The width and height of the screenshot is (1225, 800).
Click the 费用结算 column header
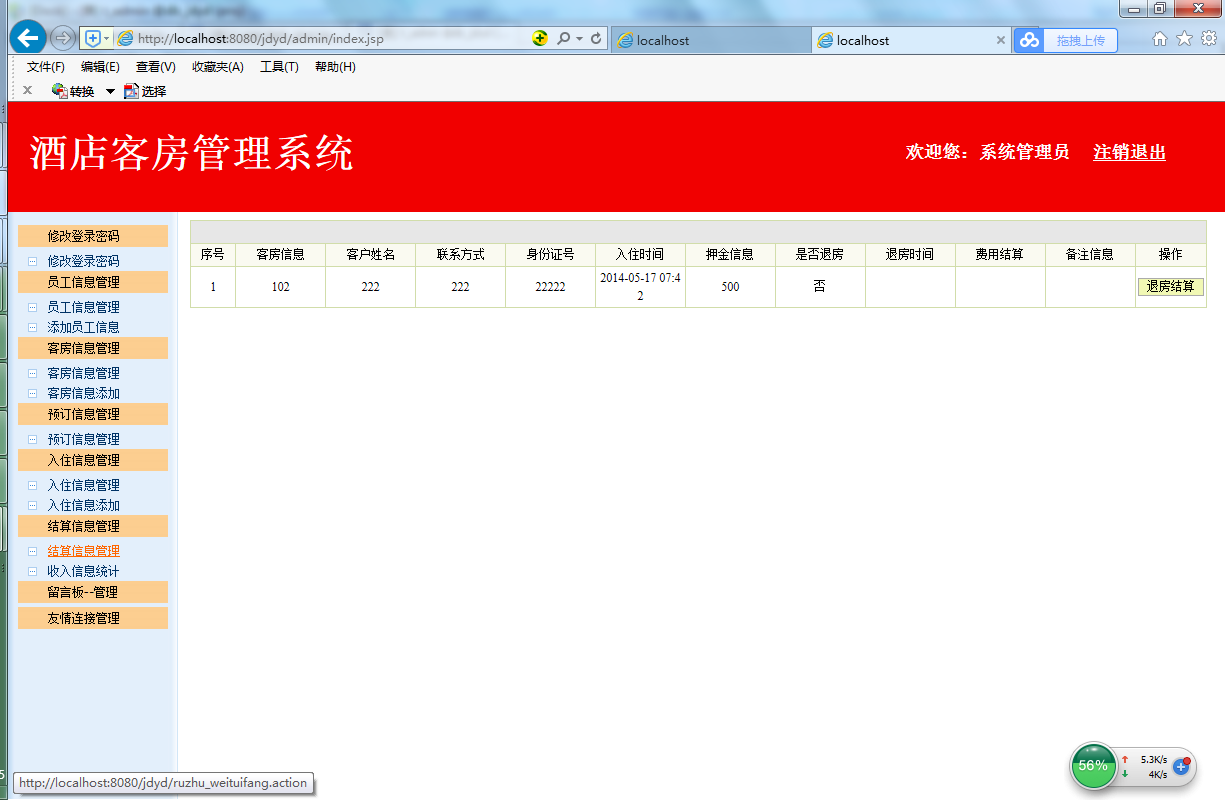point(1000,255)
